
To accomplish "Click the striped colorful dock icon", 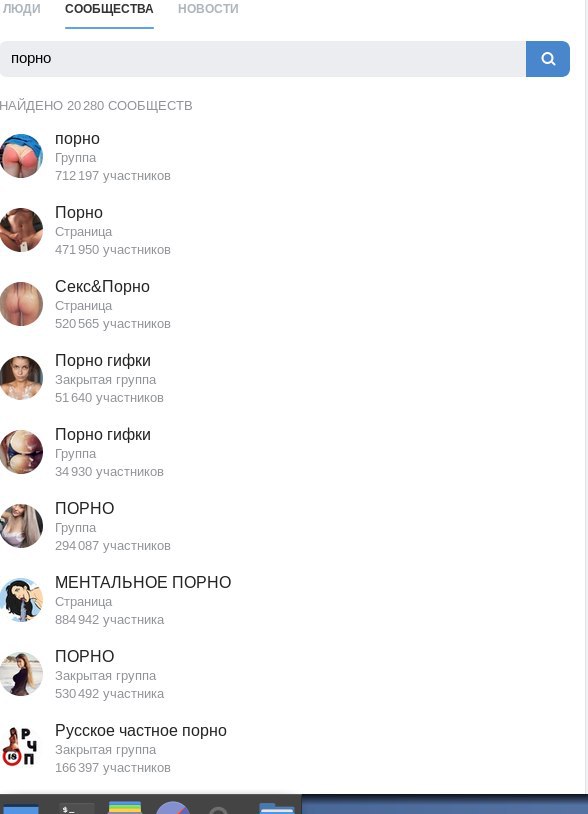I will click(125, 807).
